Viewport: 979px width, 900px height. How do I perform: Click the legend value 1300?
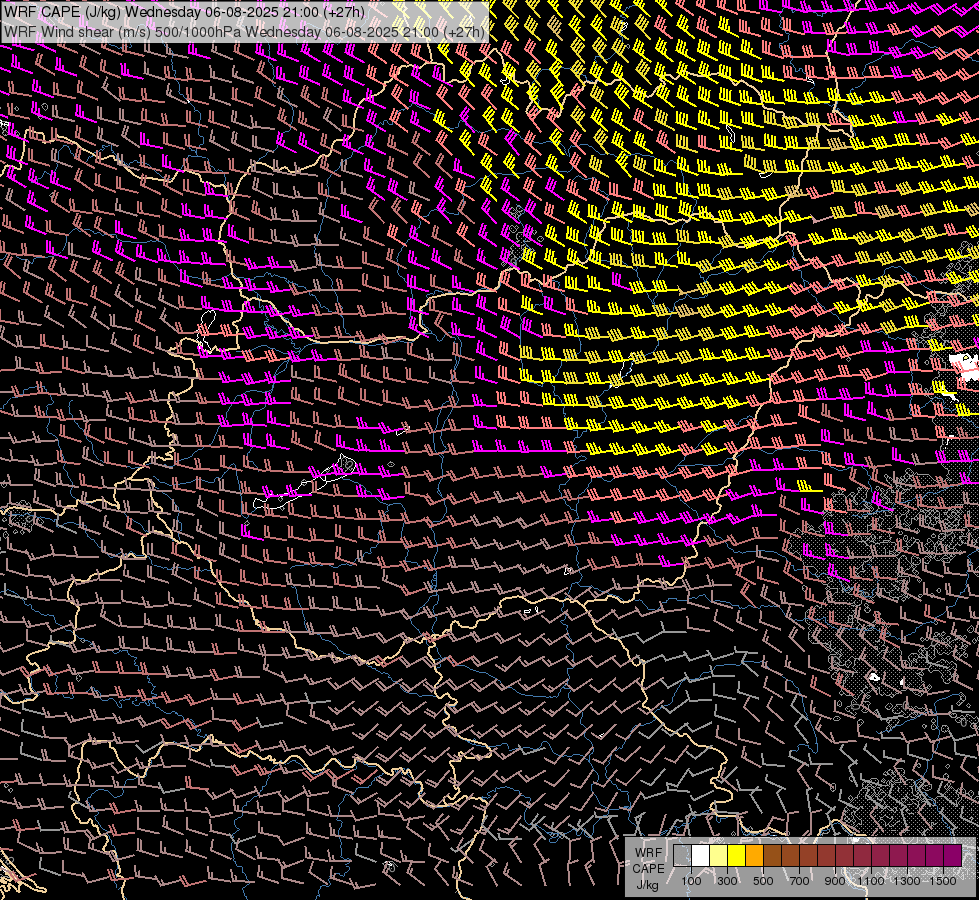click(x=907, y=881)
